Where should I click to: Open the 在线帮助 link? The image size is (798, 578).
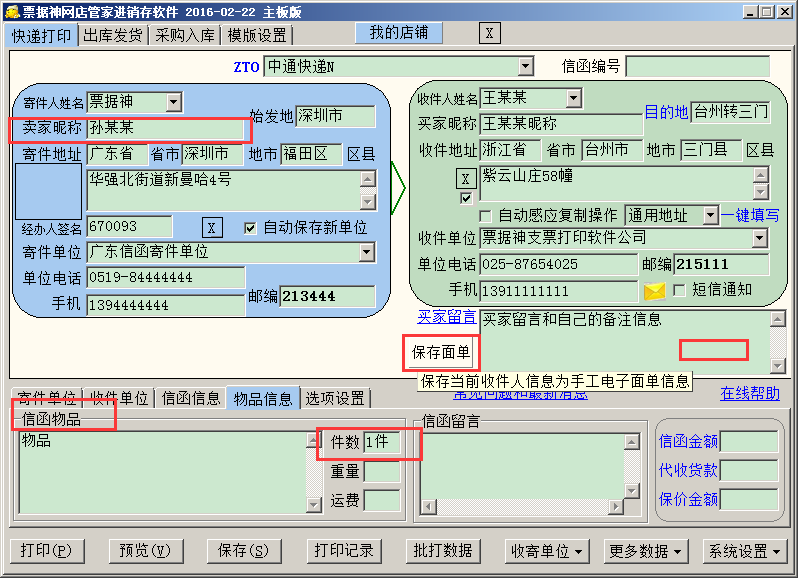coord(750,393)
